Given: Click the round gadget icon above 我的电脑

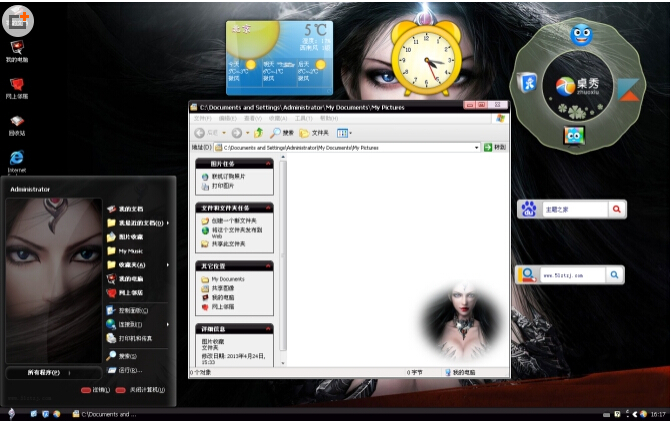Looking at the screenshot, I should pyautogui.click(x=18, y=20).
